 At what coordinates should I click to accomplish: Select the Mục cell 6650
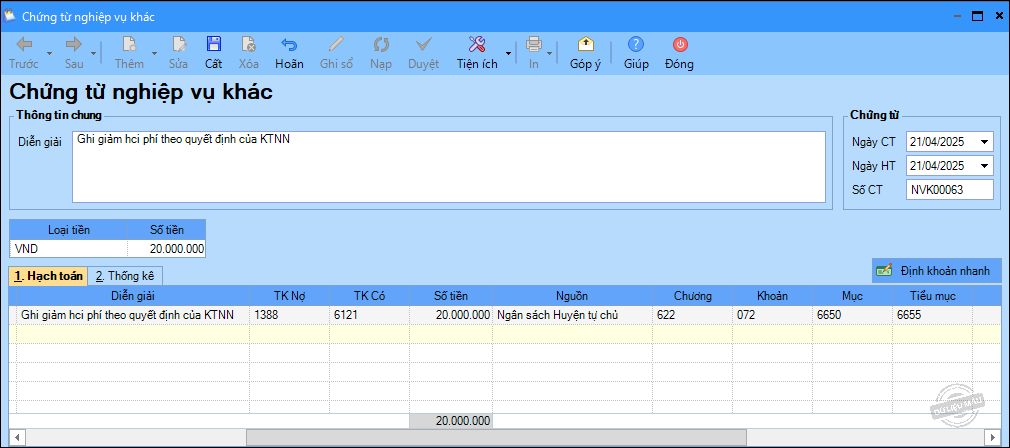click(x=852, y=315)
